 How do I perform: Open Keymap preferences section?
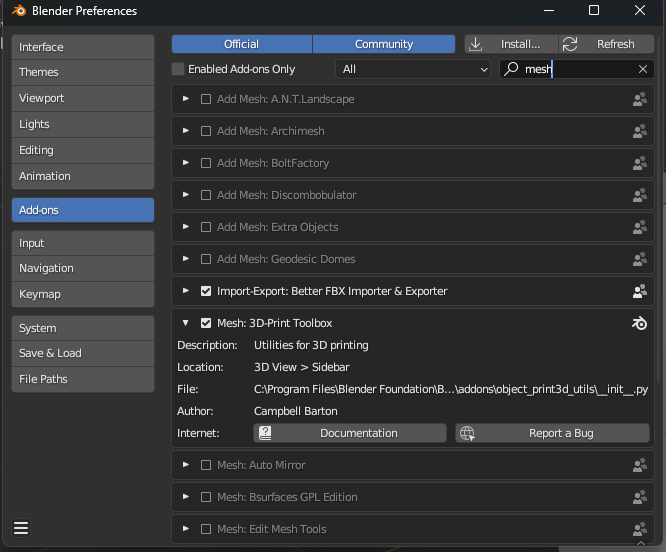[83, 294]
